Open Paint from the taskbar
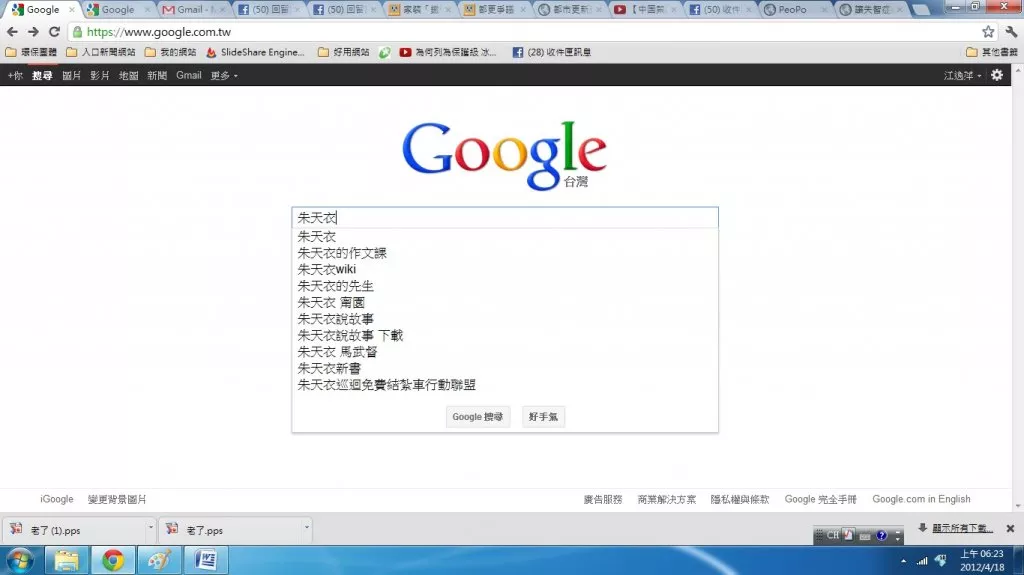1024x575 pixels. tap(159, 561)
